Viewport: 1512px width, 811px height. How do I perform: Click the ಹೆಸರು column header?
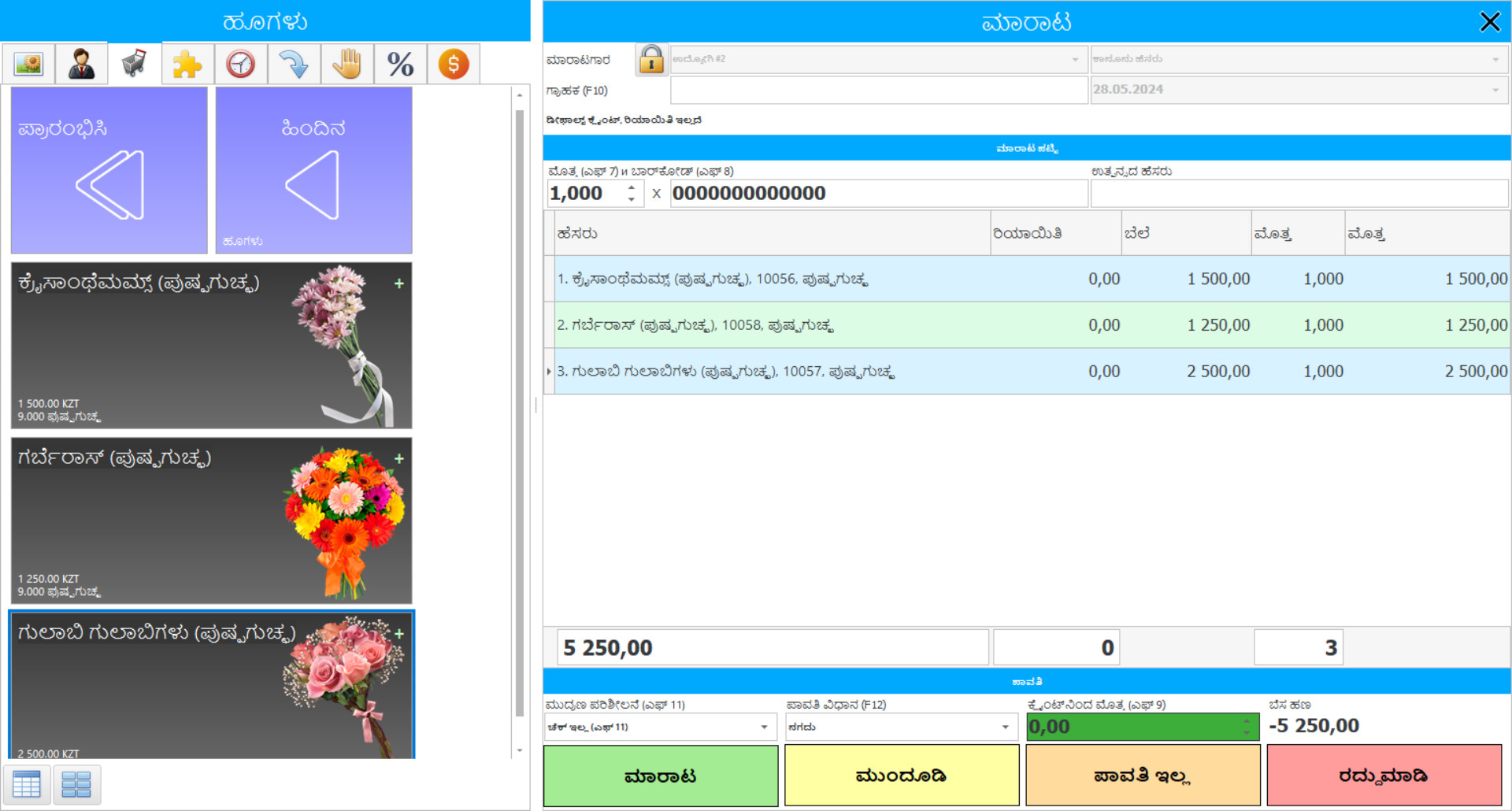coord(772,234)
